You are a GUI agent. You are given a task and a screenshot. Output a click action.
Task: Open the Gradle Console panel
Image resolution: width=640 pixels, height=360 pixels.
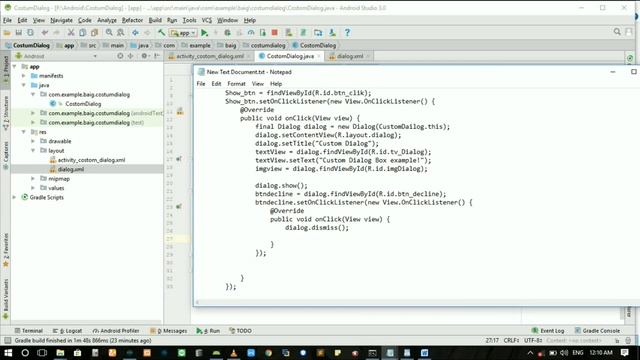pos(597,331)
